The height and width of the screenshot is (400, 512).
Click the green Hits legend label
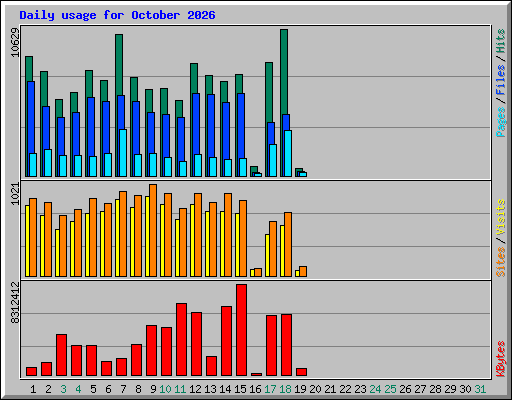pyautogui.click(x=501, y=41)
